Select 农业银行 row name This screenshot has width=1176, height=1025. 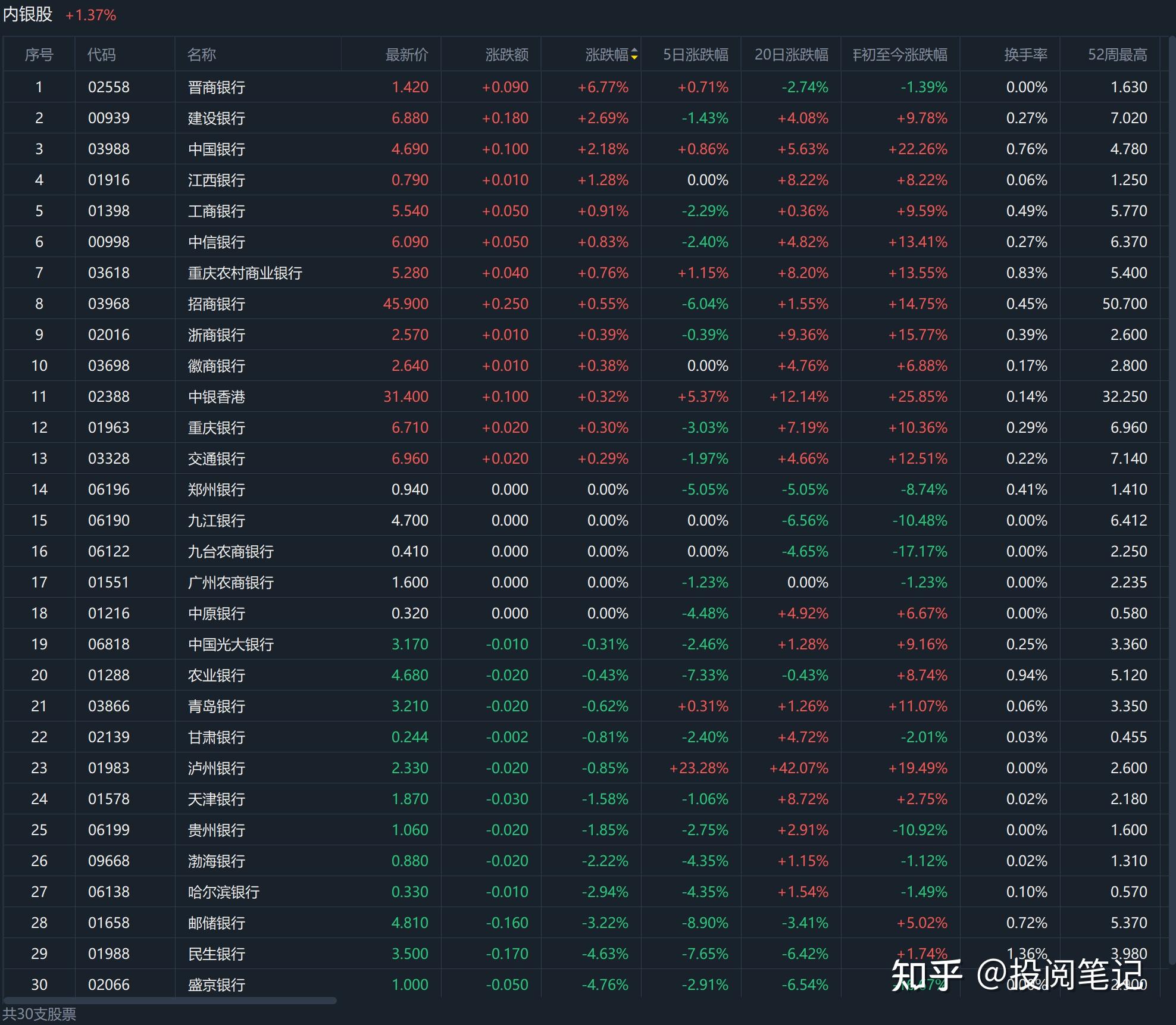click(x=217, y=676)
